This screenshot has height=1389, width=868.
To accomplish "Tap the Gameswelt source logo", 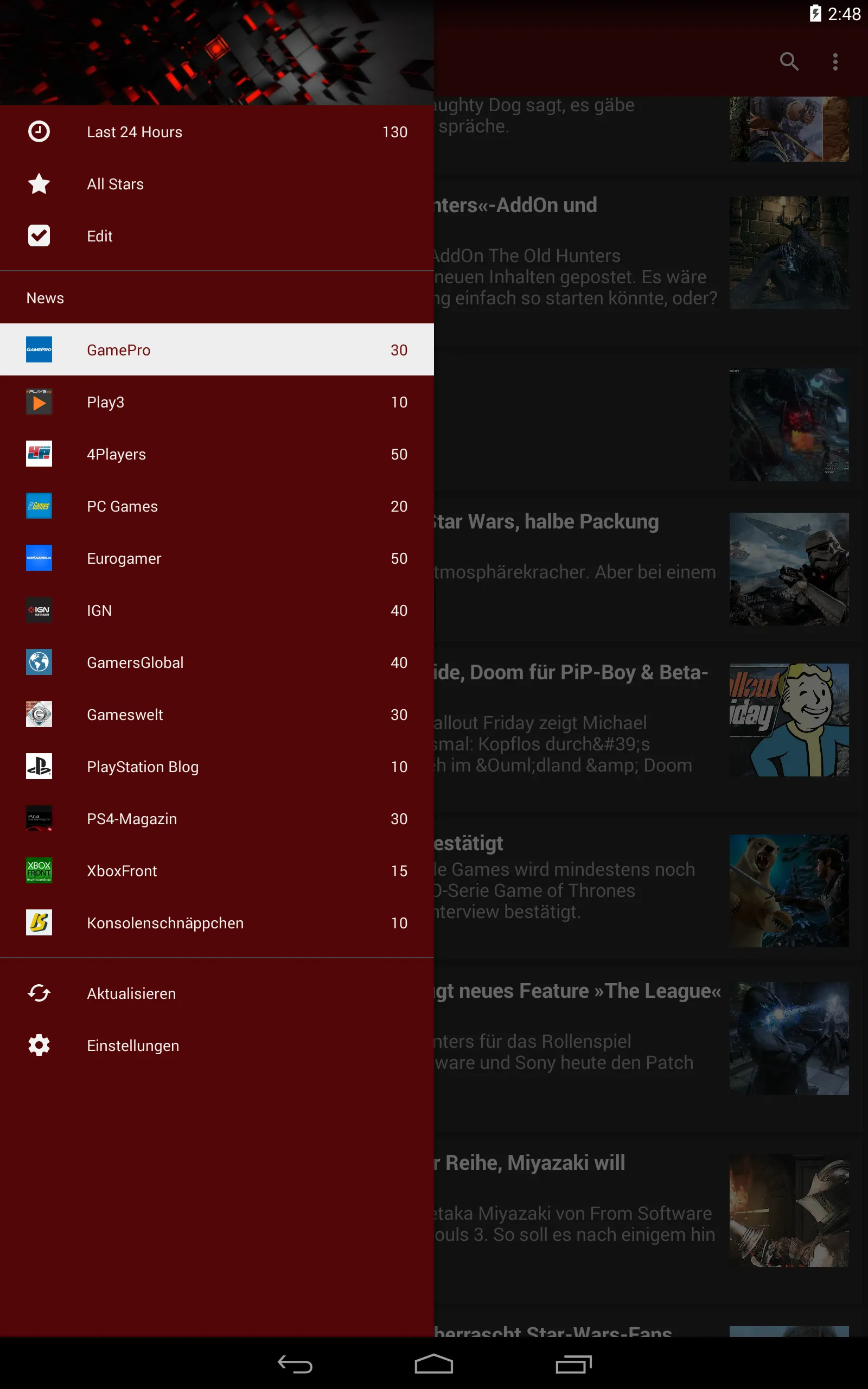I will click(x=39, y=714).
